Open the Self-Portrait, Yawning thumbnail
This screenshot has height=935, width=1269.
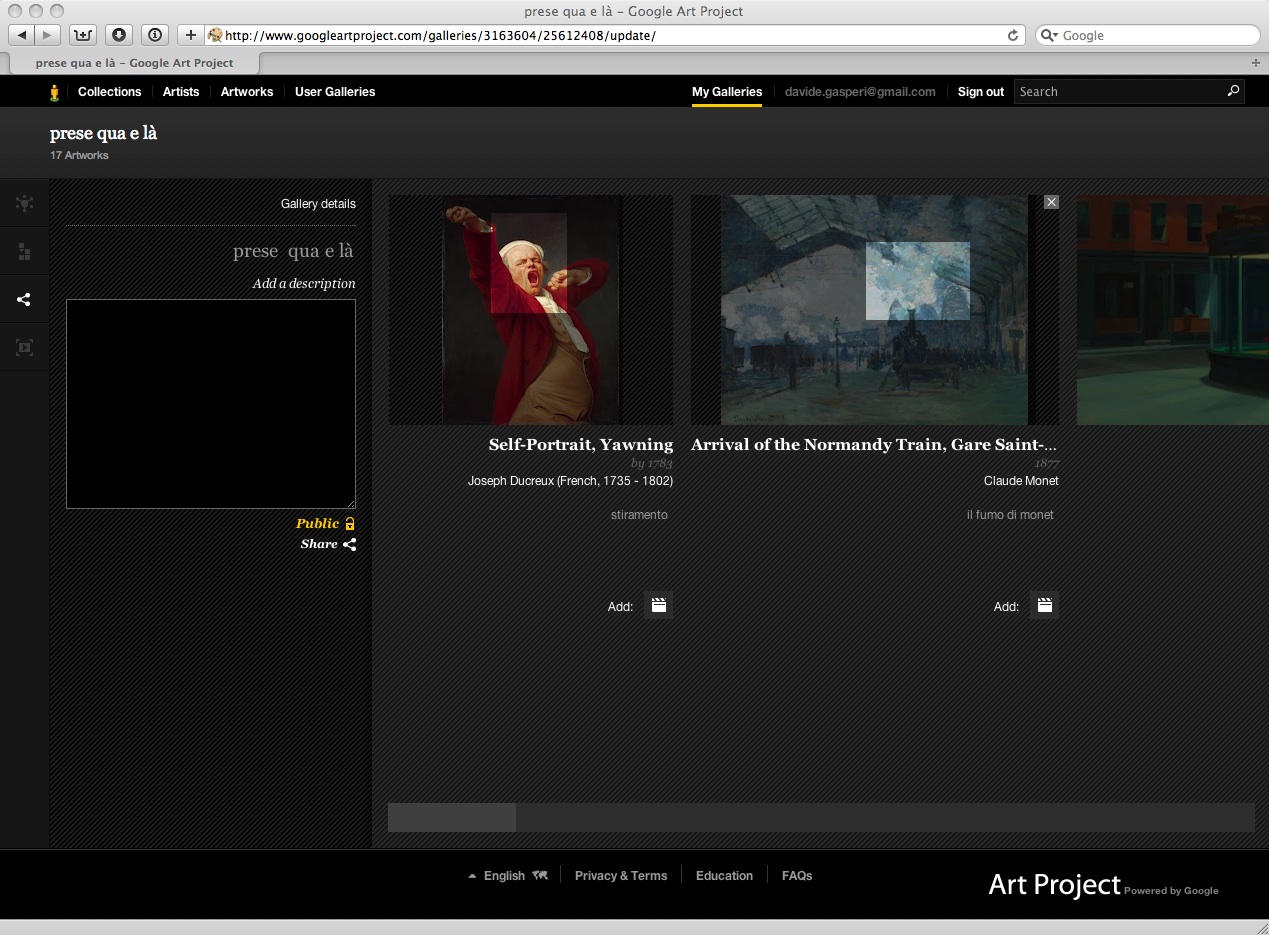531,310
